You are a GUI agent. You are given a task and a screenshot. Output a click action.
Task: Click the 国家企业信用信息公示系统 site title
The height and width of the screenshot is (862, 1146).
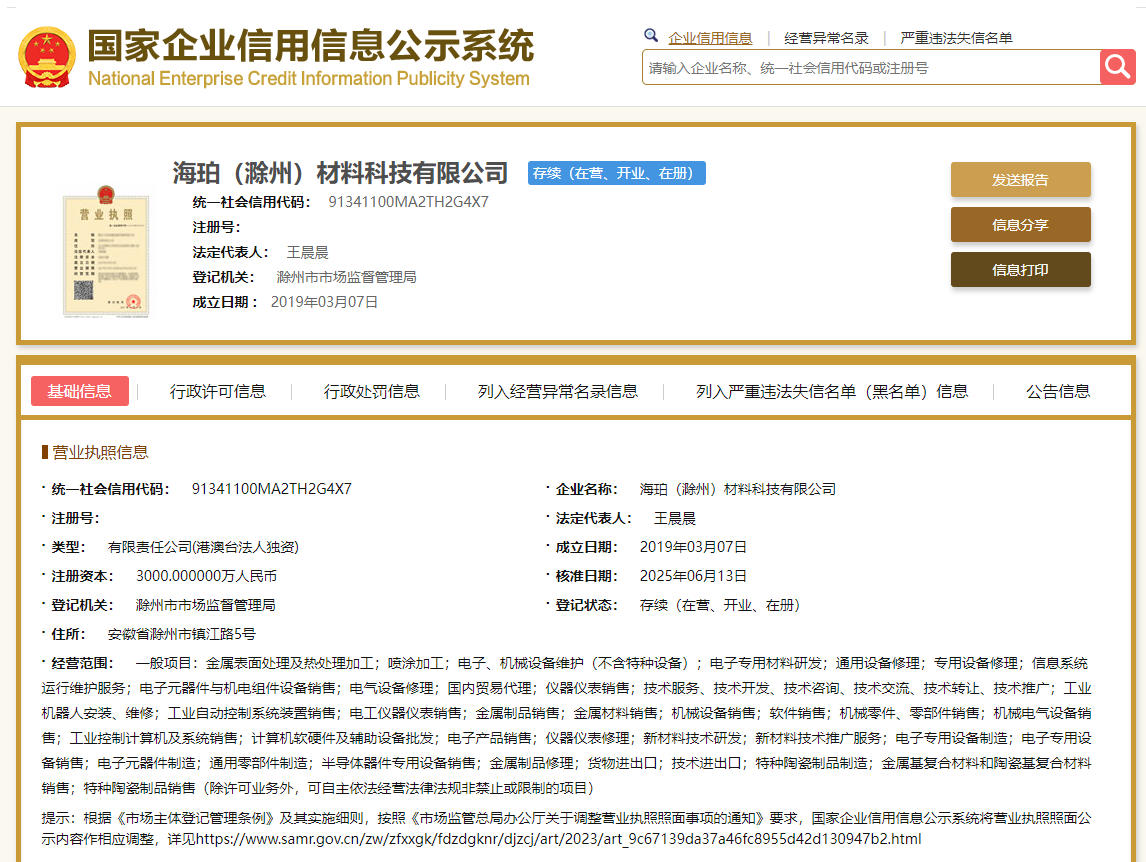tap(310, 46)
